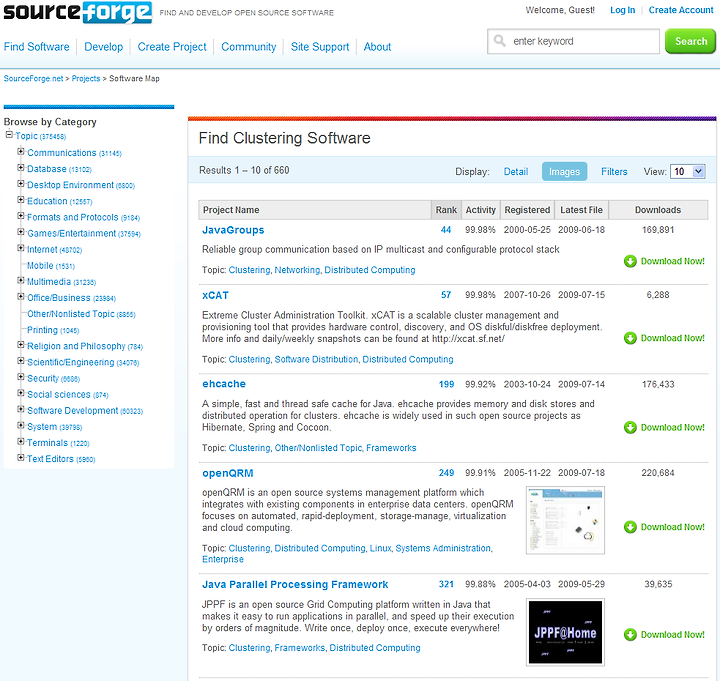This screenshot has width=720, height=681.
Task: Click the Create Account link
Action: pos(681,10)
